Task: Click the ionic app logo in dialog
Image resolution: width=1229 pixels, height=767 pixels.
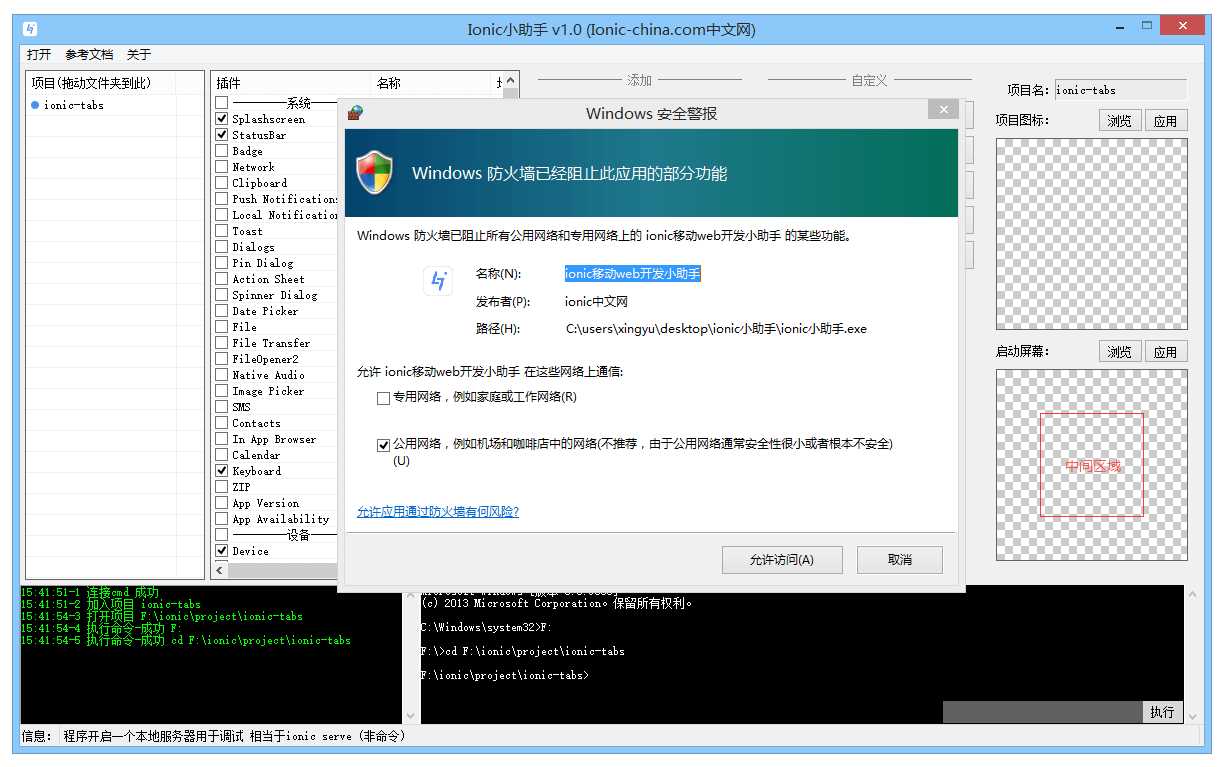Action: pyautogui.click(x=438, y=281)
